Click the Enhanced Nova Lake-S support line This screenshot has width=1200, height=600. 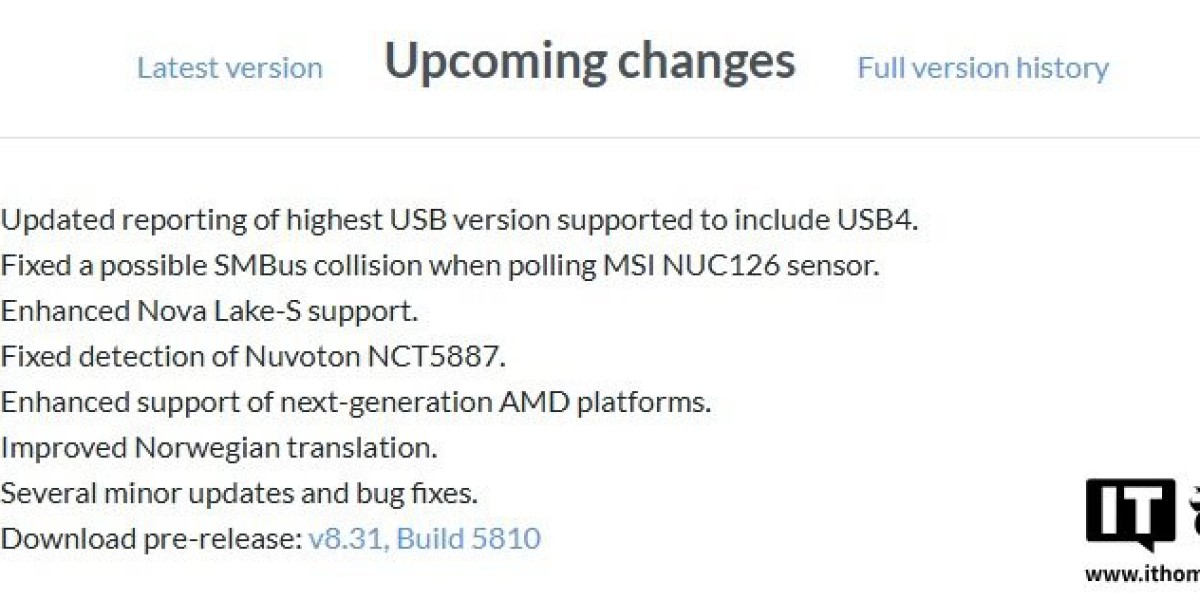coord(209,311)
